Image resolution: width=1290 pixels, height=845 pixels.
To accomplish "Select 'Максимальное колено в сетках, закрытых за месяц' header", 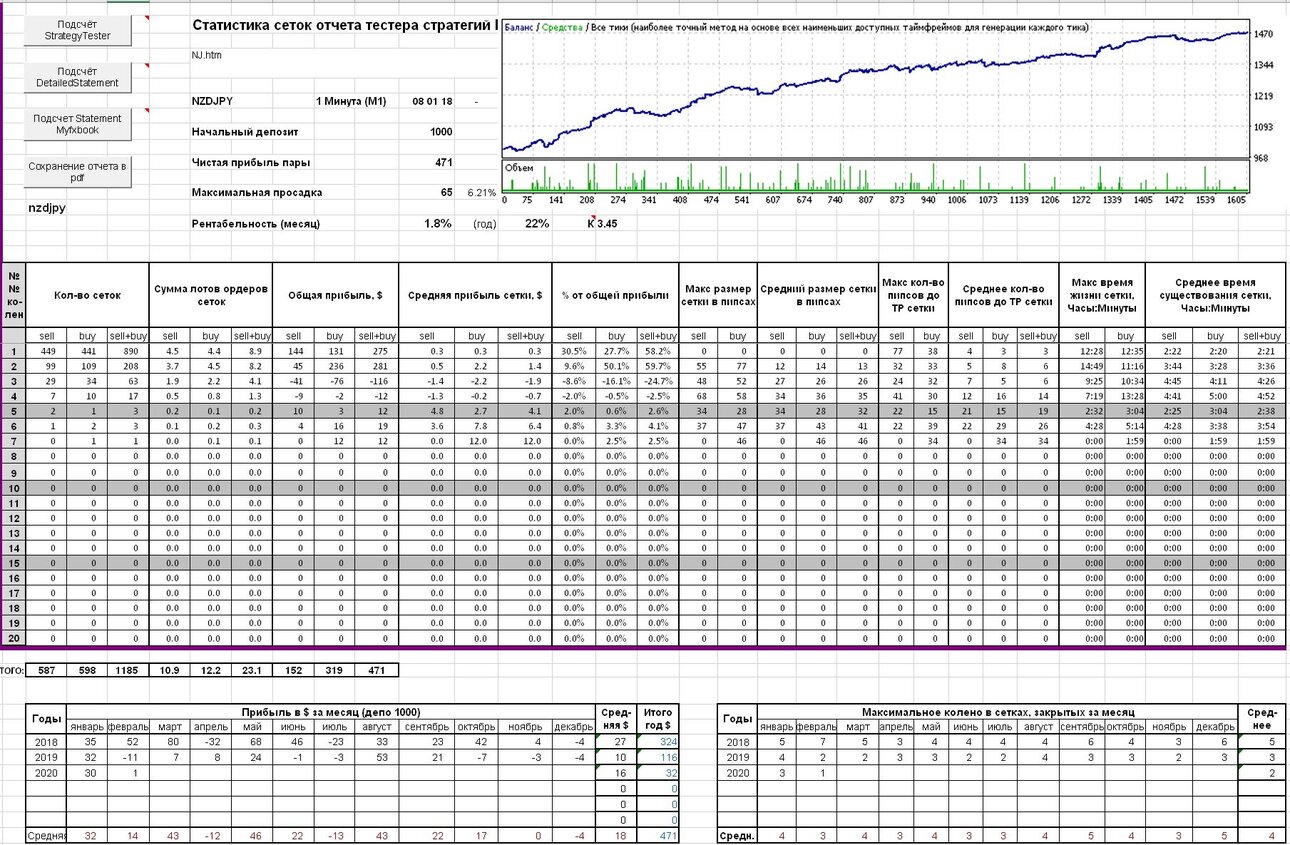I will (x=999, y=711).
